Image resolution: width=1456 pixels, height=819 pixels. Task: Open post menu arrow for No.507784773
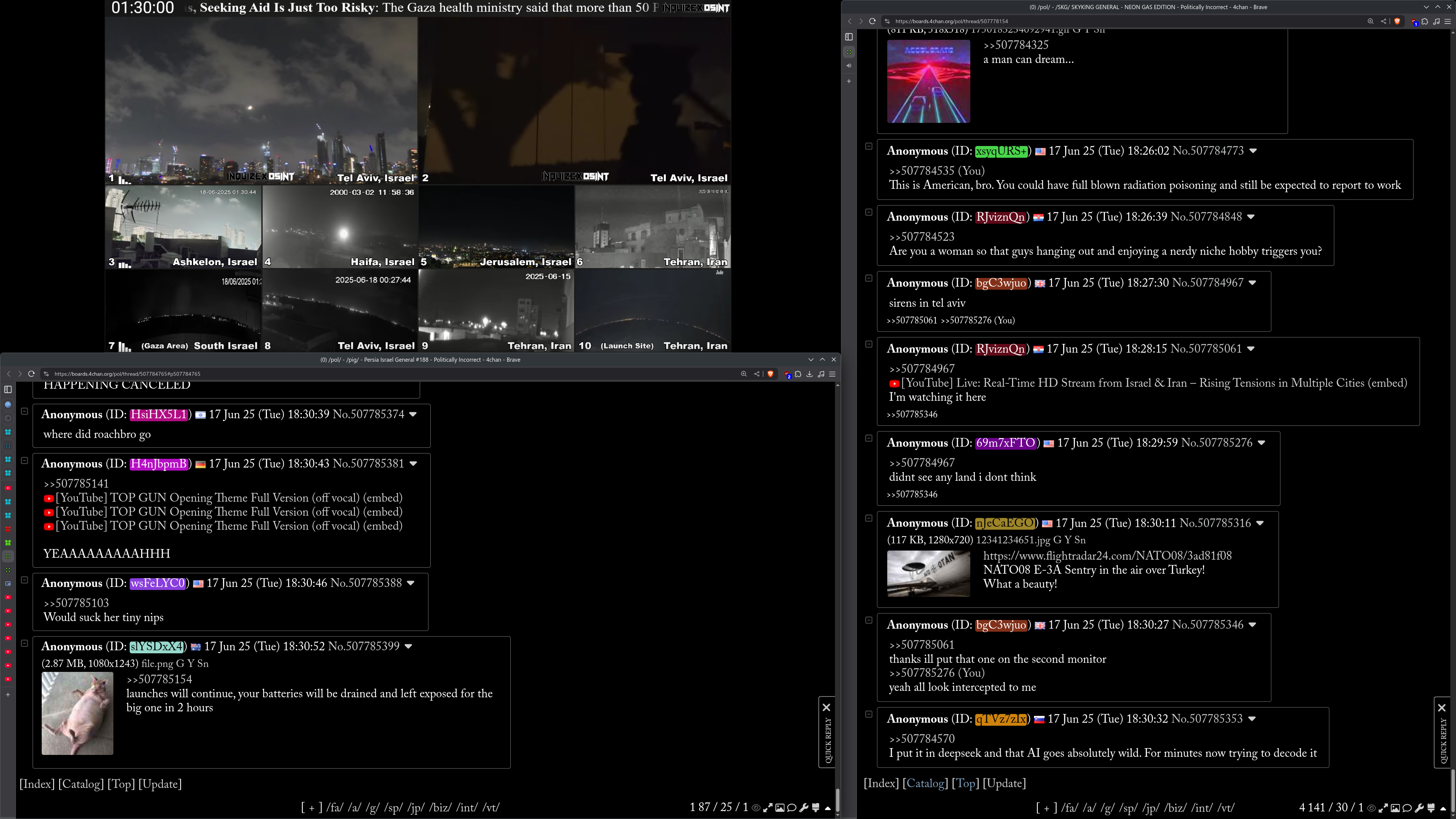coord(1253,151)
